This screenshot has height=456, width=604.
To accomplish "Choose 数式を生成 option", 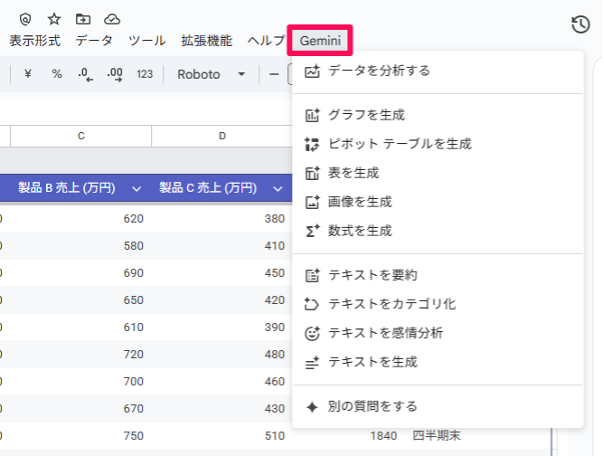I will tap(438, 231).
